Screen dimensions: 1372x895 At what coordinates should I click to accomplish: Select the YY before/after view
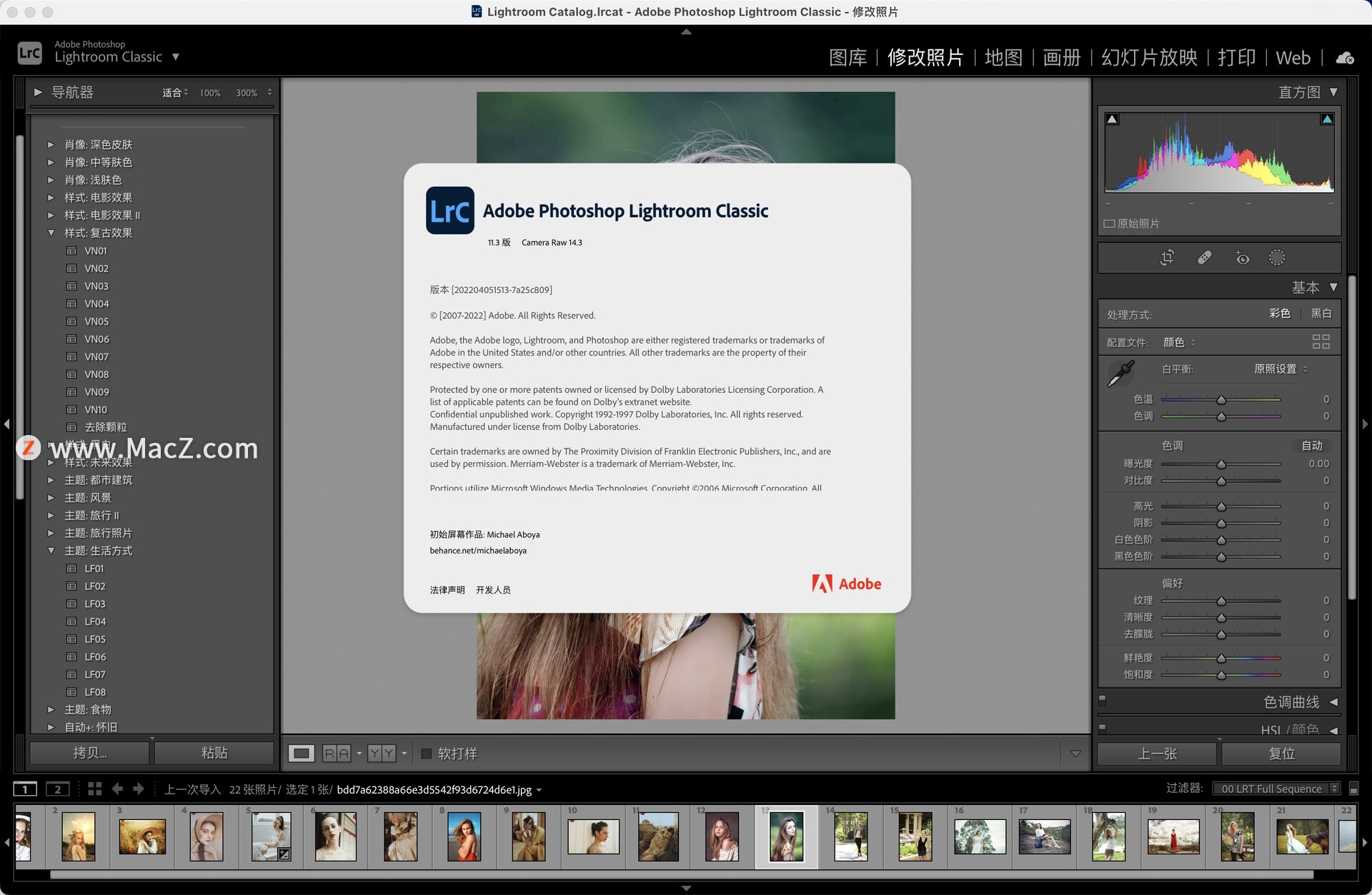tap(382, 754)
